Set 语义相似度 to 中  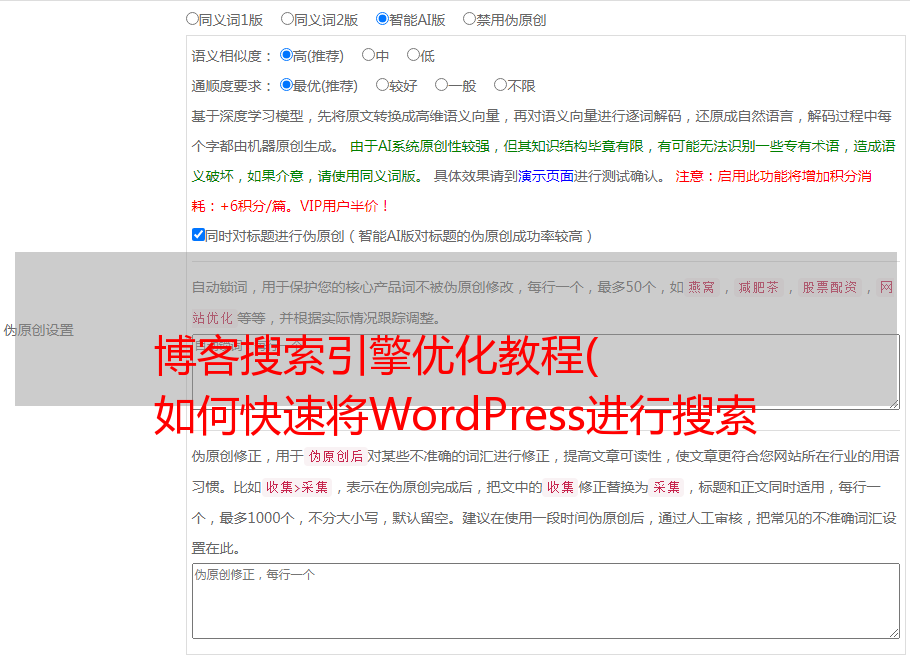click(368, 55)
